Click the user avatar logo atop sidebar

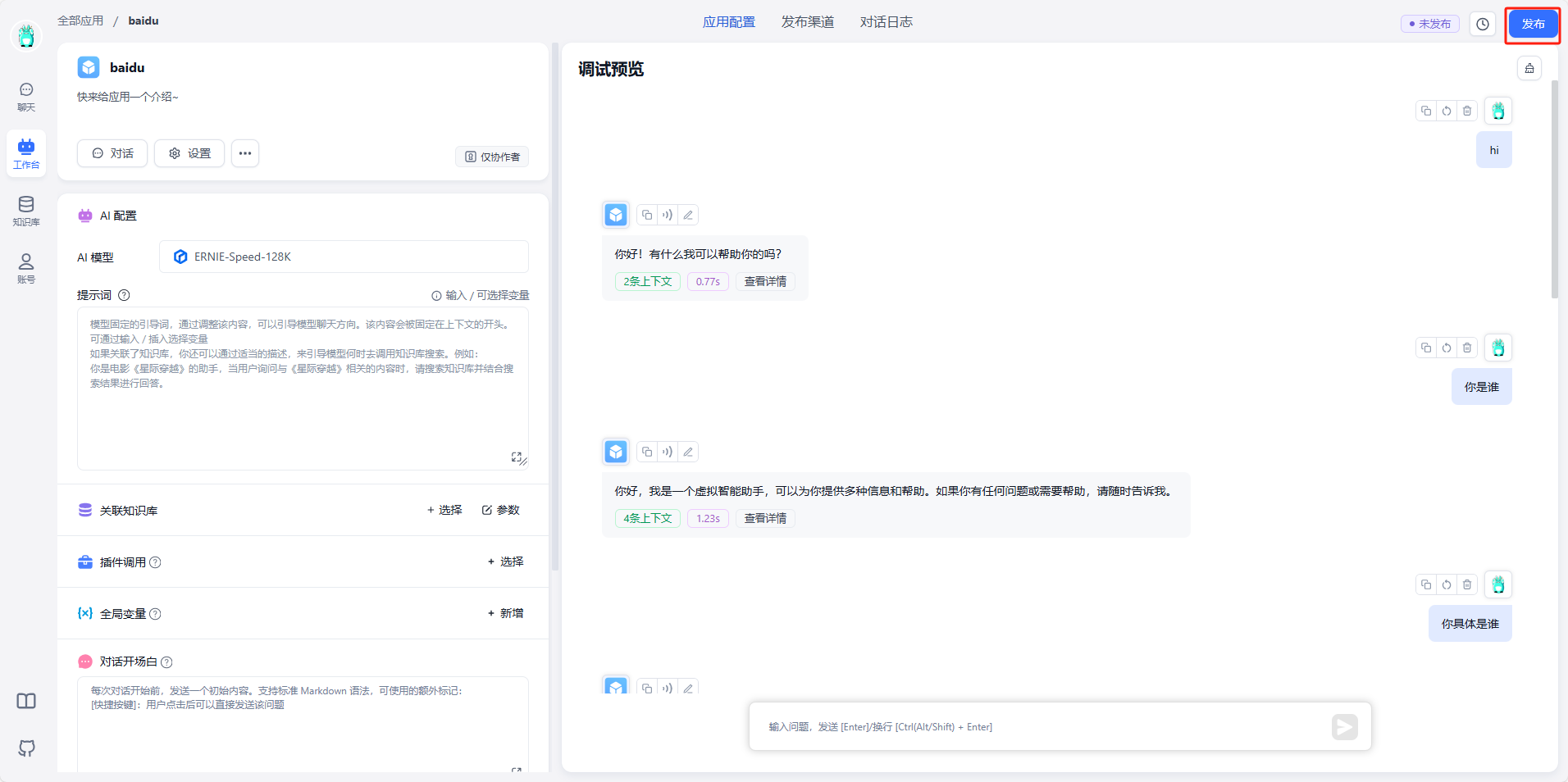(x=26, y=35)
